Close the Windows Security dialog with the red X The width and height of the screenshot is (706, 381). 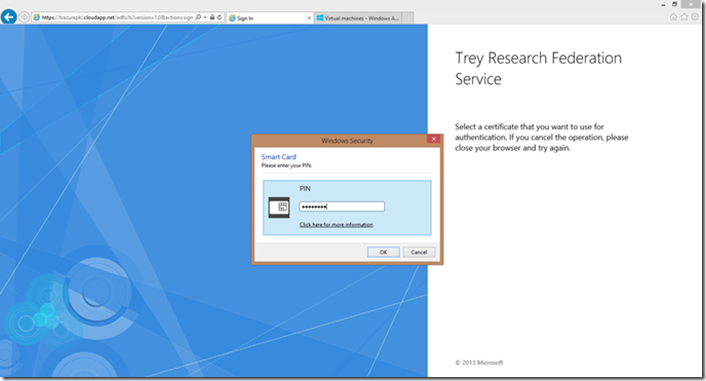pos(434,139)
